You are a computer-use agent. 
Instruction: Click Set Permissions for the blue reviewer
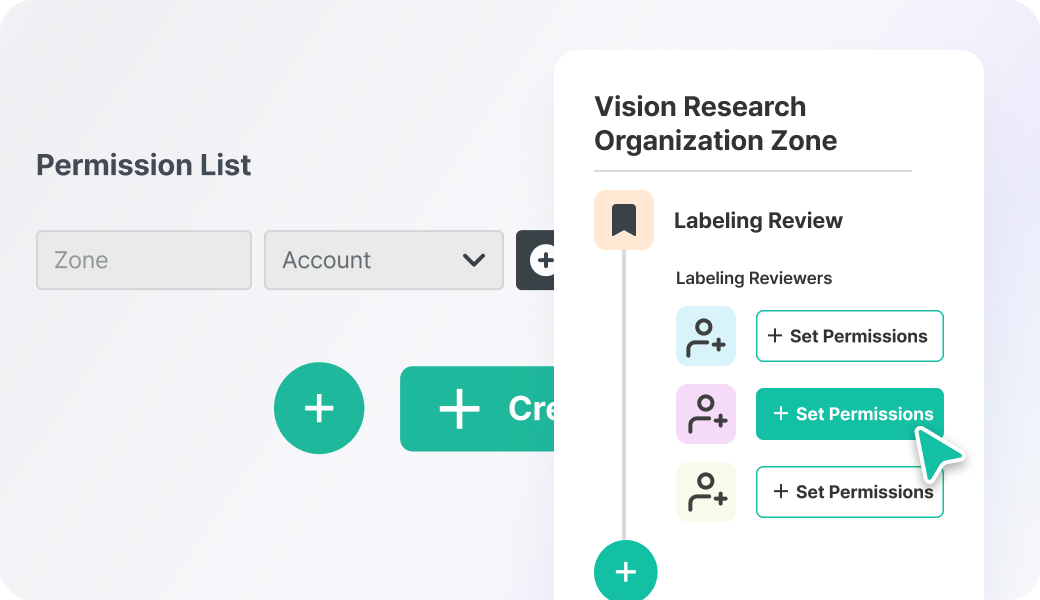pos(849,336)
